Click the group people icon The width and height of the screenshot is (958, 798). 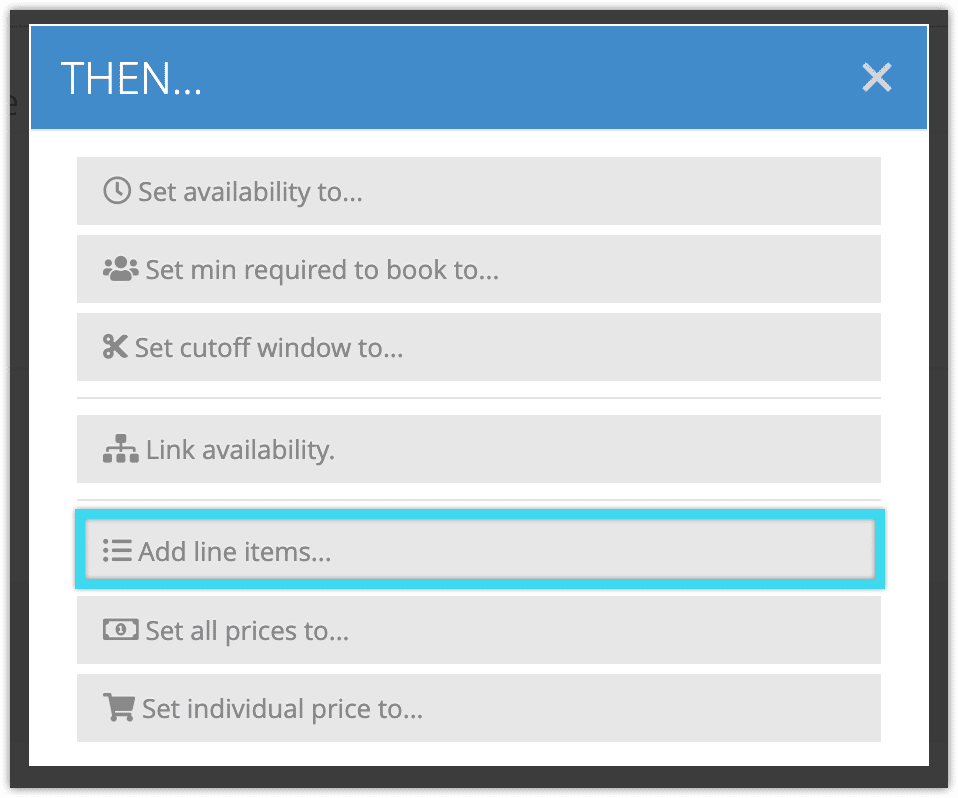pyautogui.click(x=120, y=269)
